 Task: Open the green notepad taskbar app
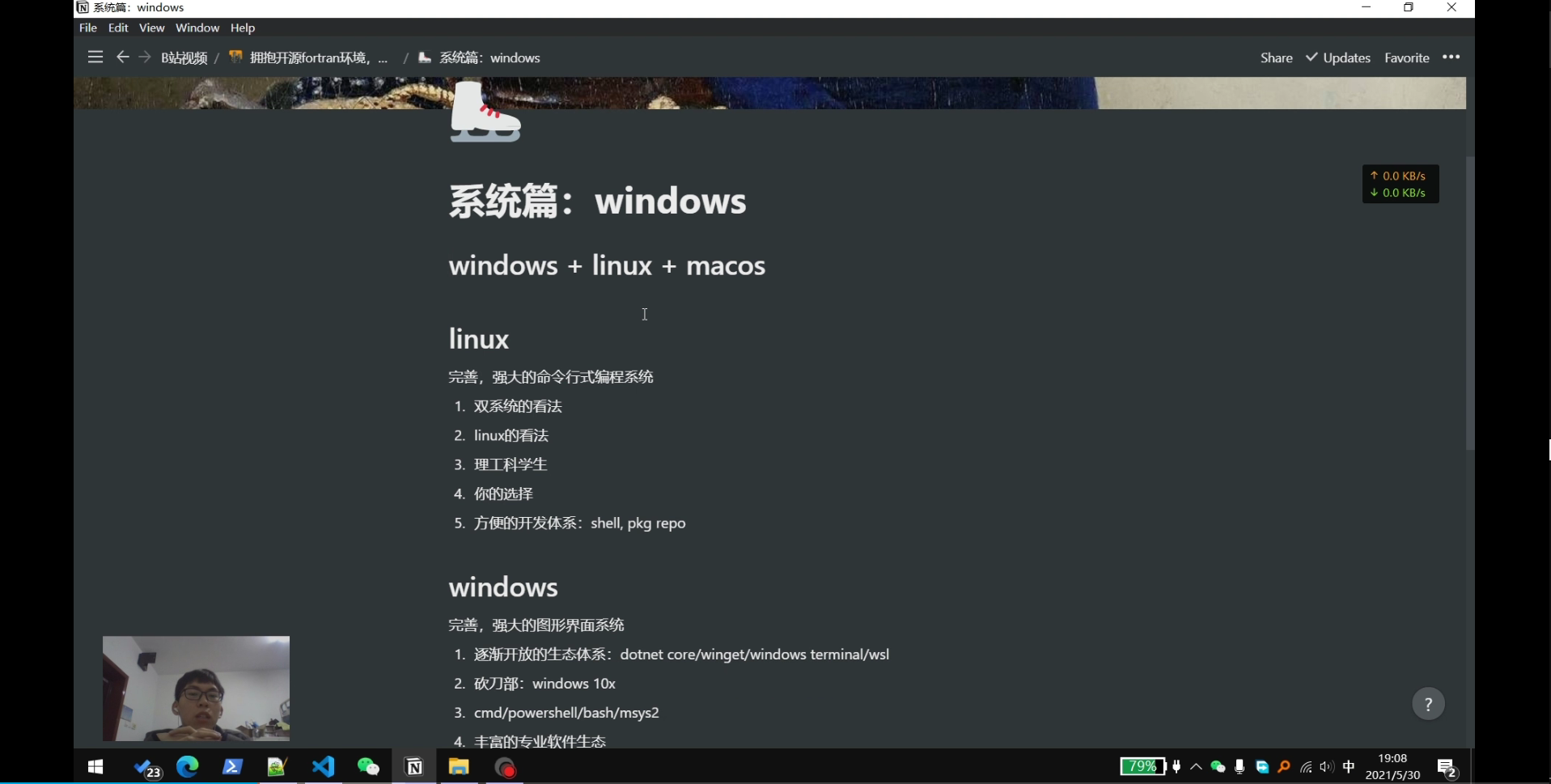(277, 767)
